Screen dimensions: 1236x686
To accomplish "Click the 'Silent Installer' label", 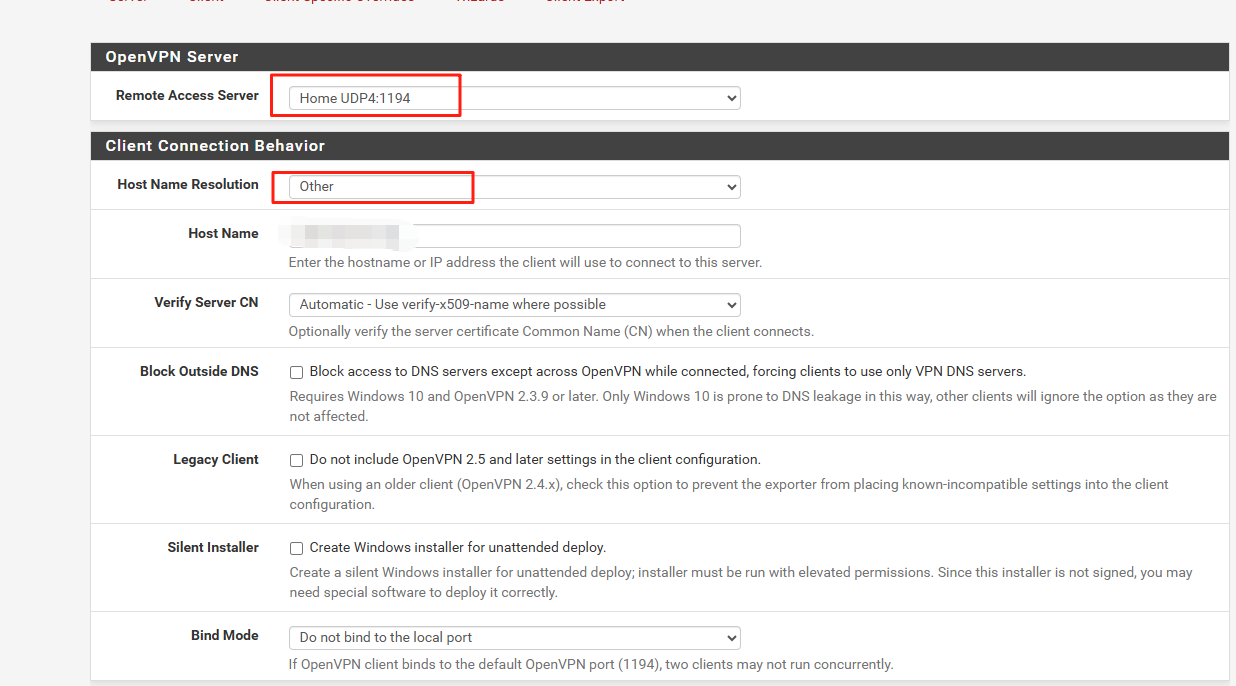I will tap(213, 547).
